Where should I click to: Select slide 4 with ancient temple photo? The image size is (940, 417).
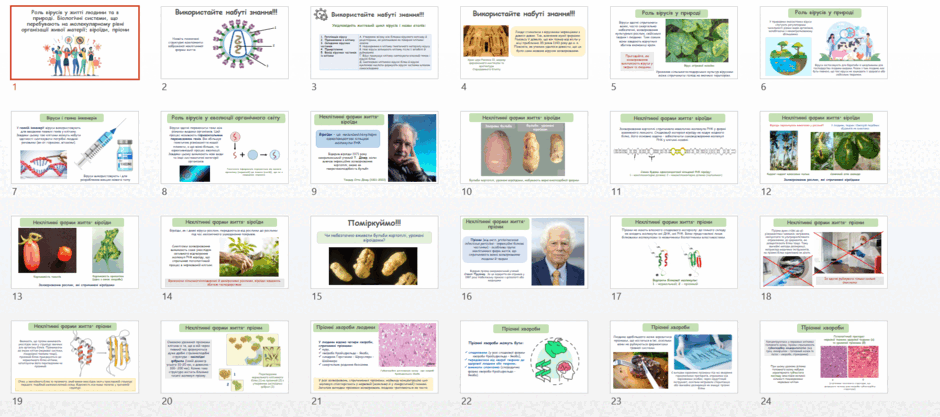524,43
